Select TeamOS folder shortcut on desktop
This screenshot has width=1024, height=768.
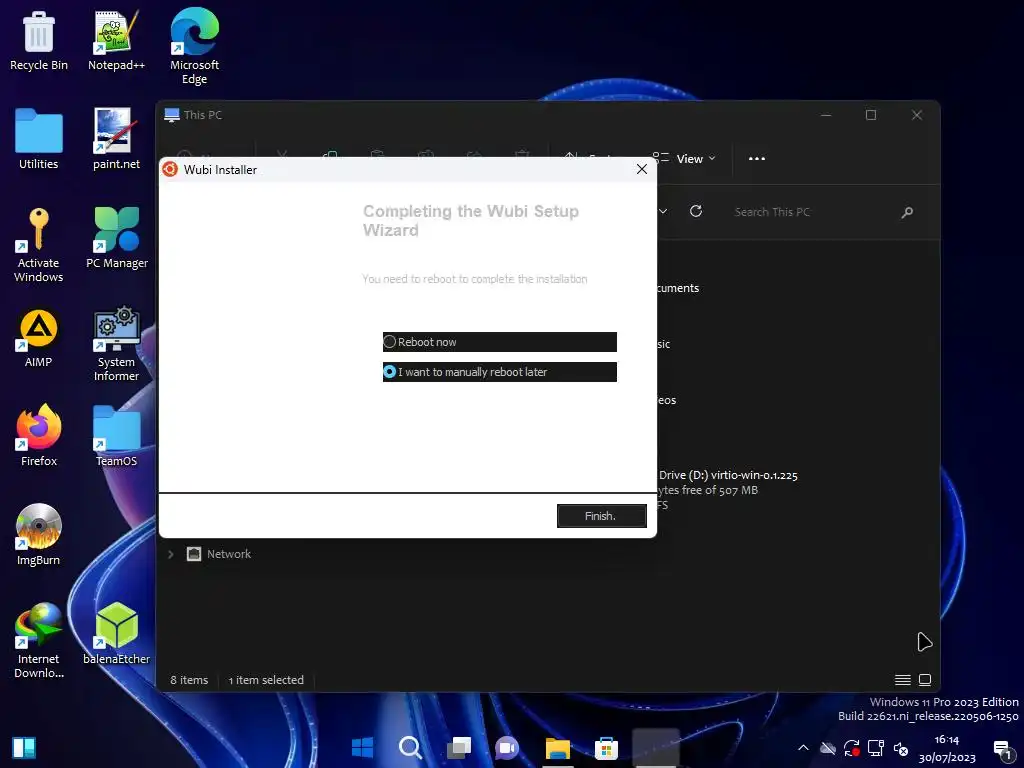[116, 436]
